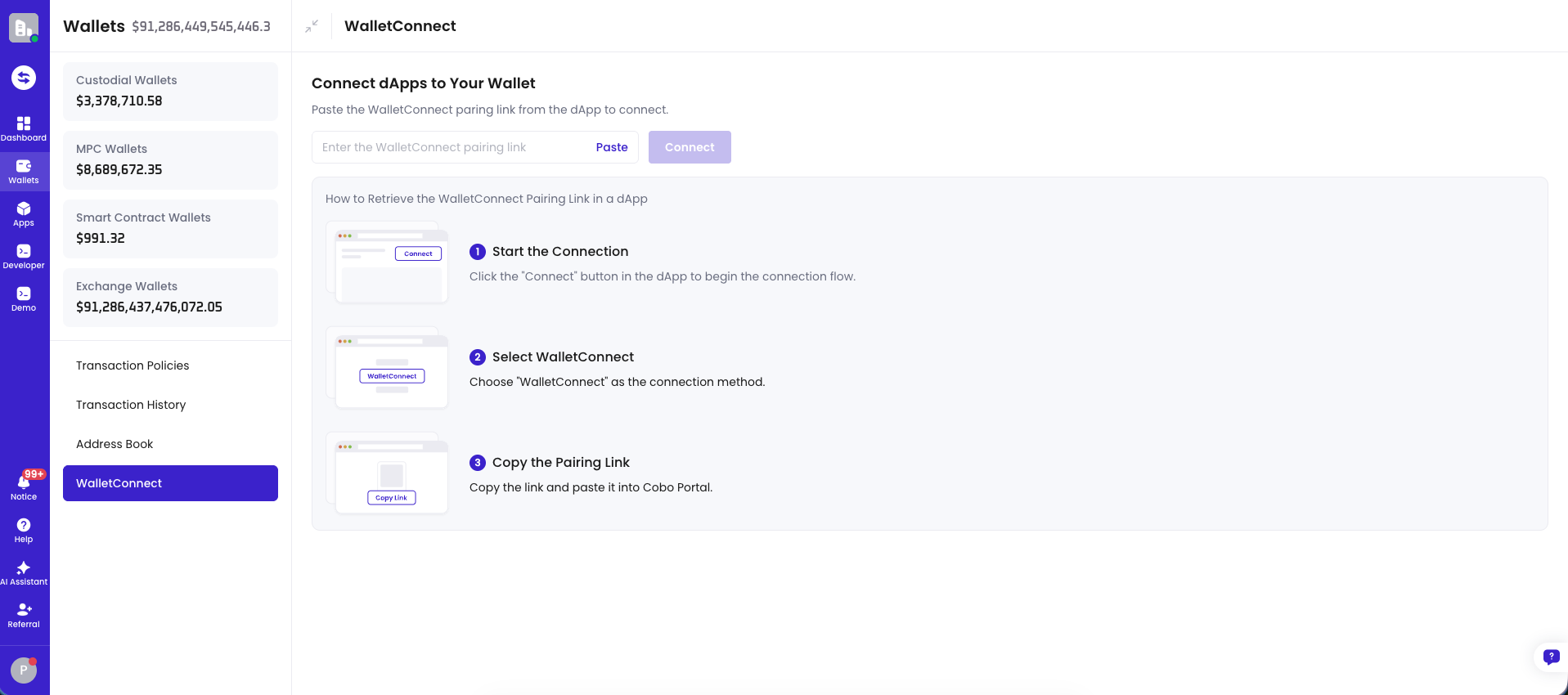Click the Start the Connection thumbnail

pos(387,262)
